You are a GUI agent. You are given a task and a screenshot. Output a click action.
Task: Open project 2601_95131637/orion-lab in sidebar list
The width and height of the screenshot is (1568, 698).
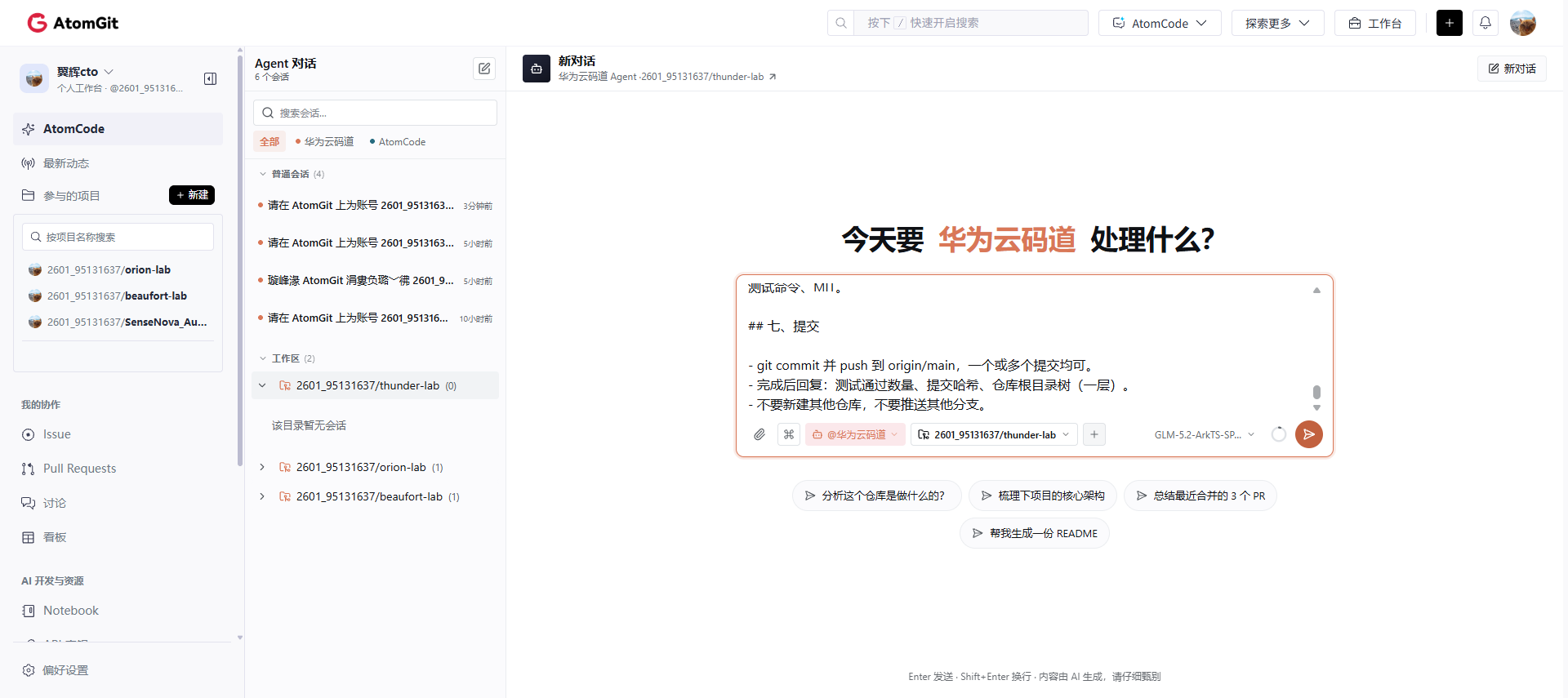point(109,269)
